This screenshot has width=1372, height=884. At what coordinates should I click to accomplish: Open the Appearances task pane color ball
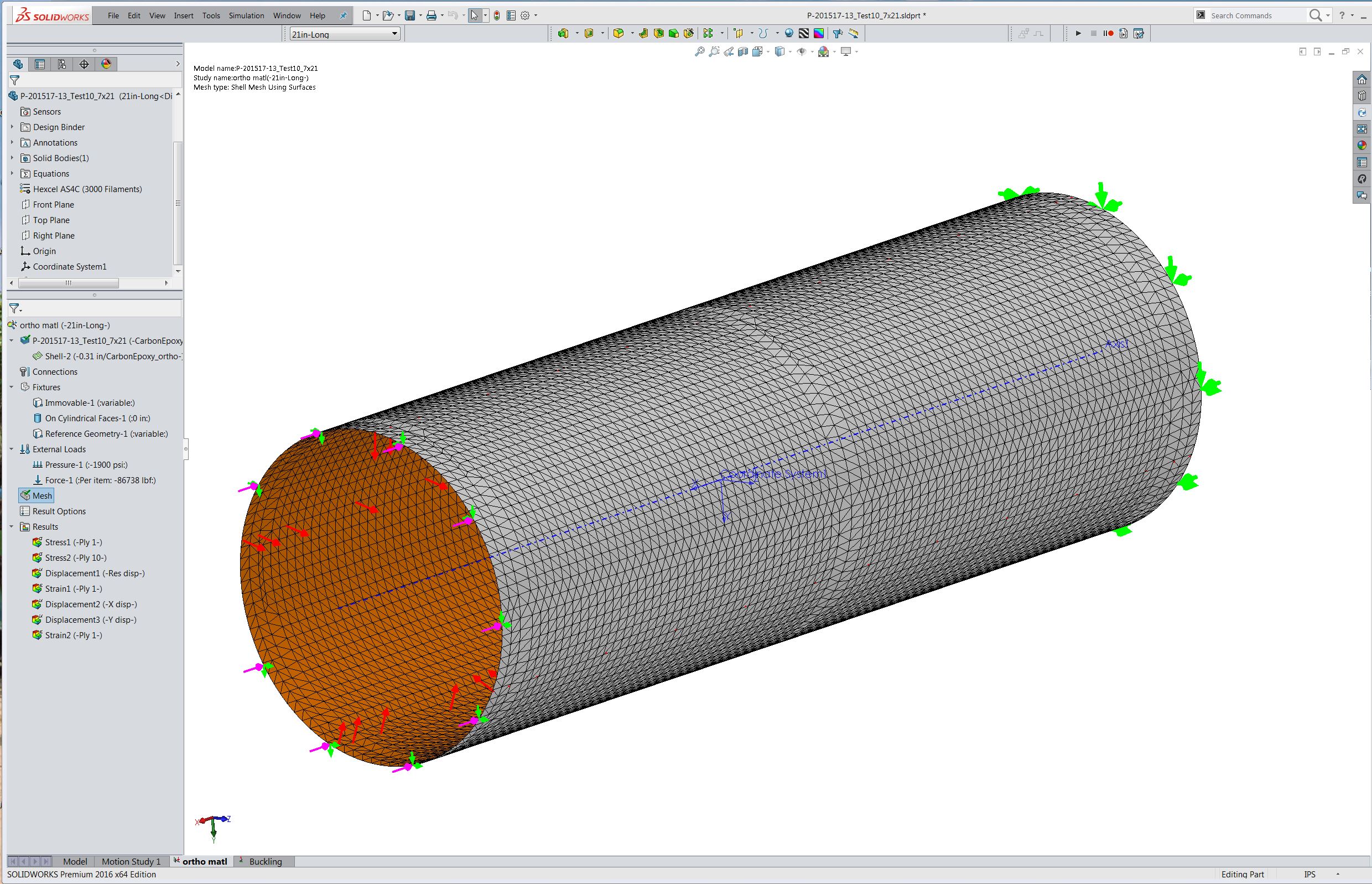1361,146
